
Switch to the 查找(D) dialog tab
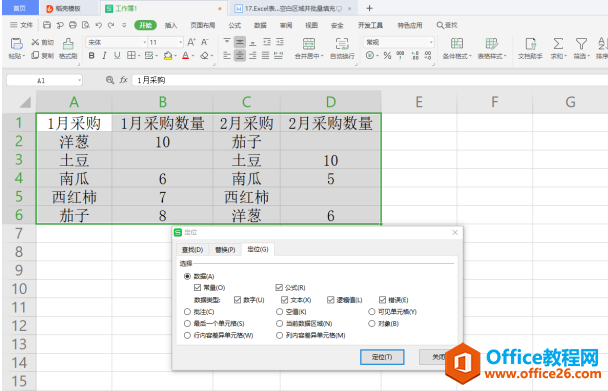[193, 249]
